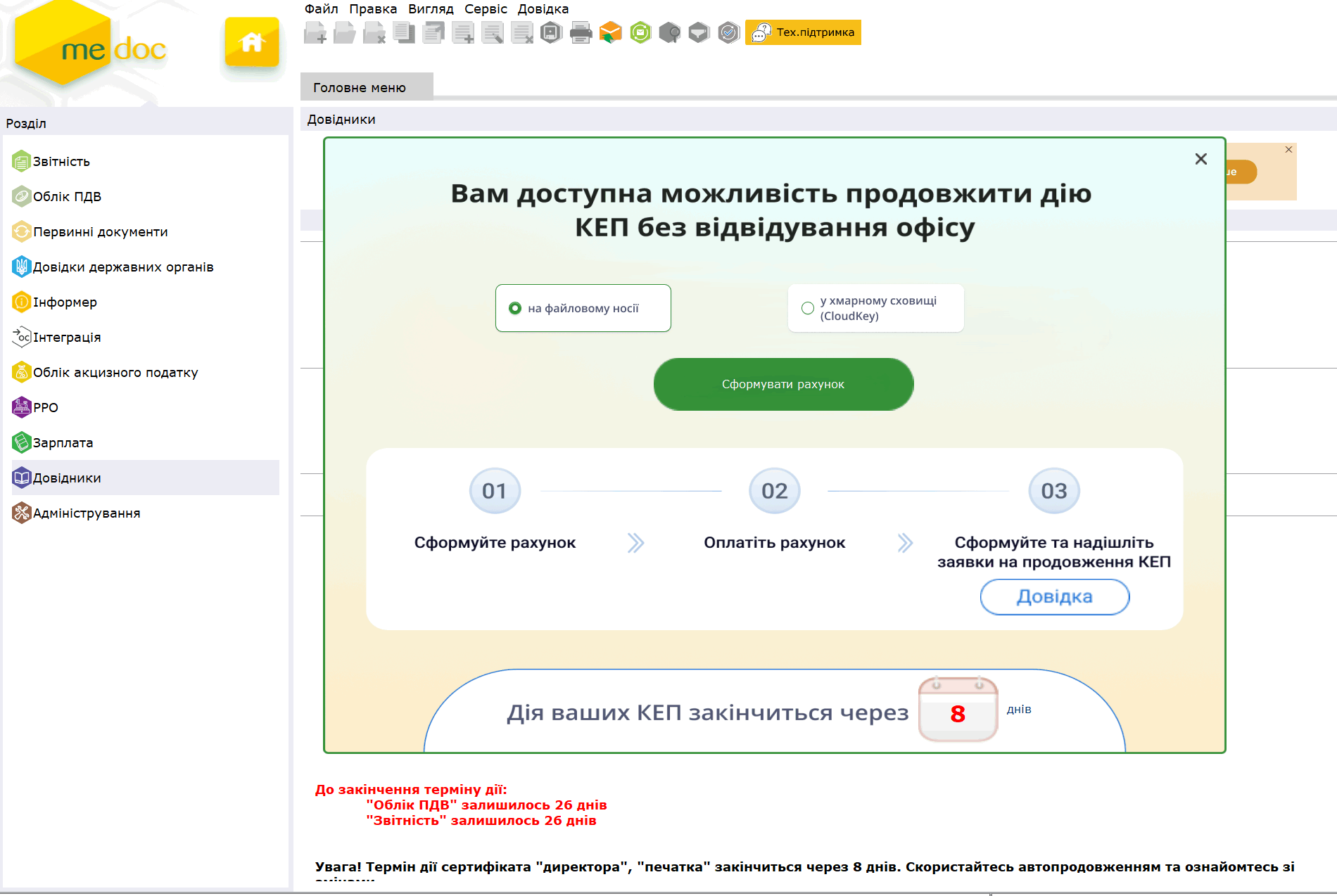Select the 'на файловому носії' radio option
This screenshot has height=896, width=1337.
click(515, 308)
